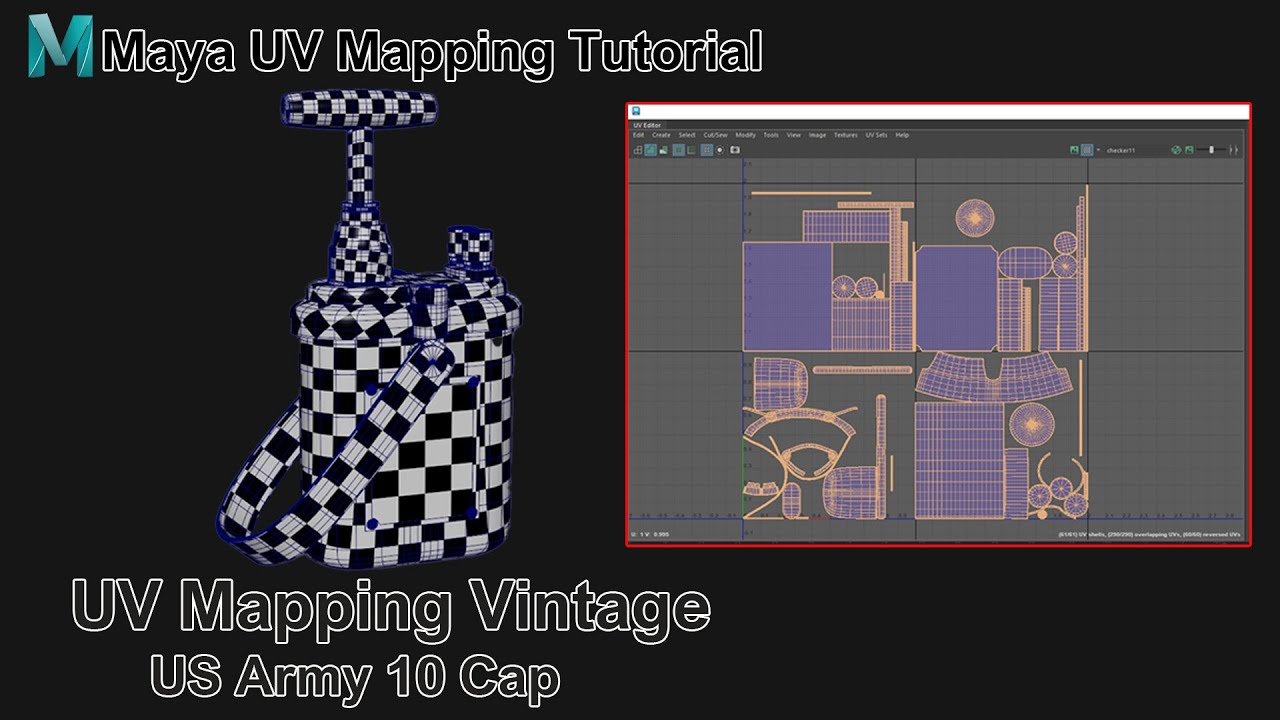Open the Help menu

902,135
